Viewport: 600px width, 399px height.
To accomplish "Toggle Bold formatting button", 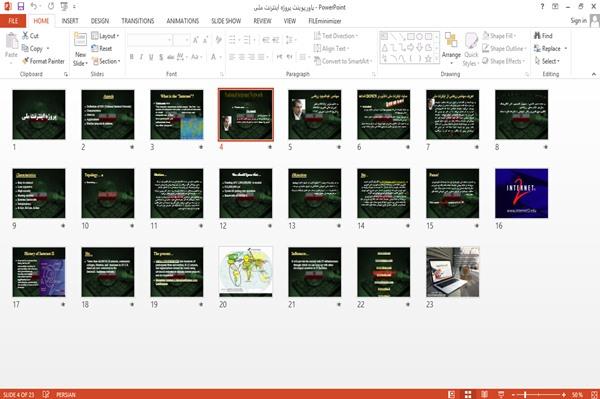I will click(x=132, y=57).
